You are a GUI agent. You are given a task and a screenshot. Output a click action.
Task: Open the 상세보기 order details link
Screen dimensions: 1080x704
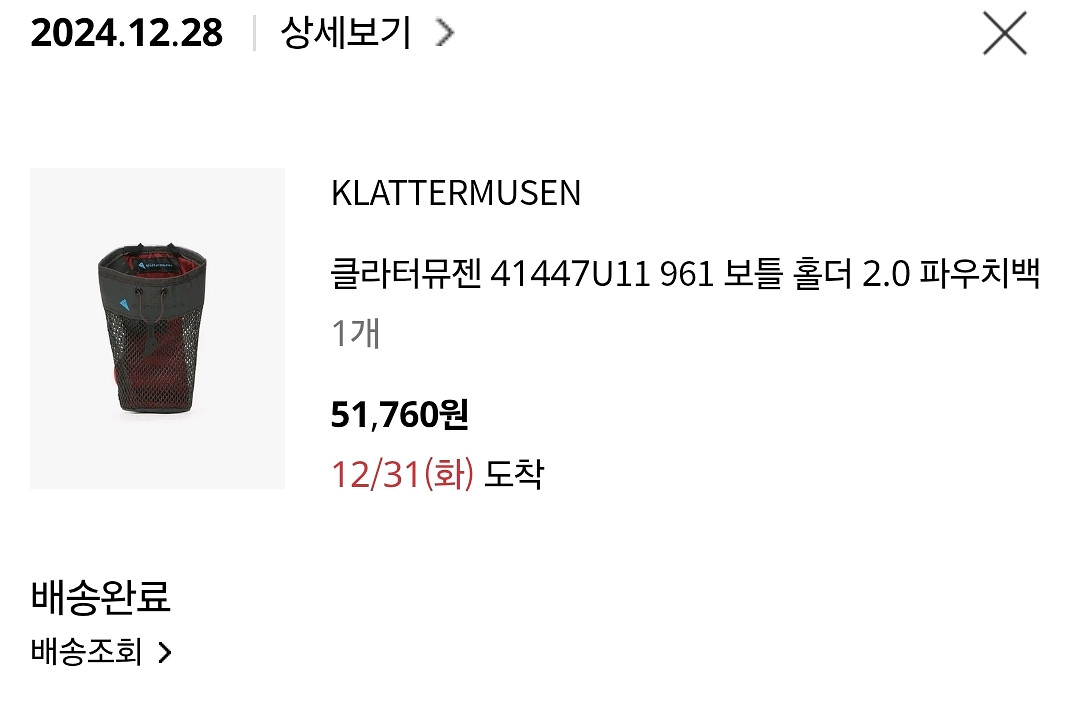tap(346, 32)
